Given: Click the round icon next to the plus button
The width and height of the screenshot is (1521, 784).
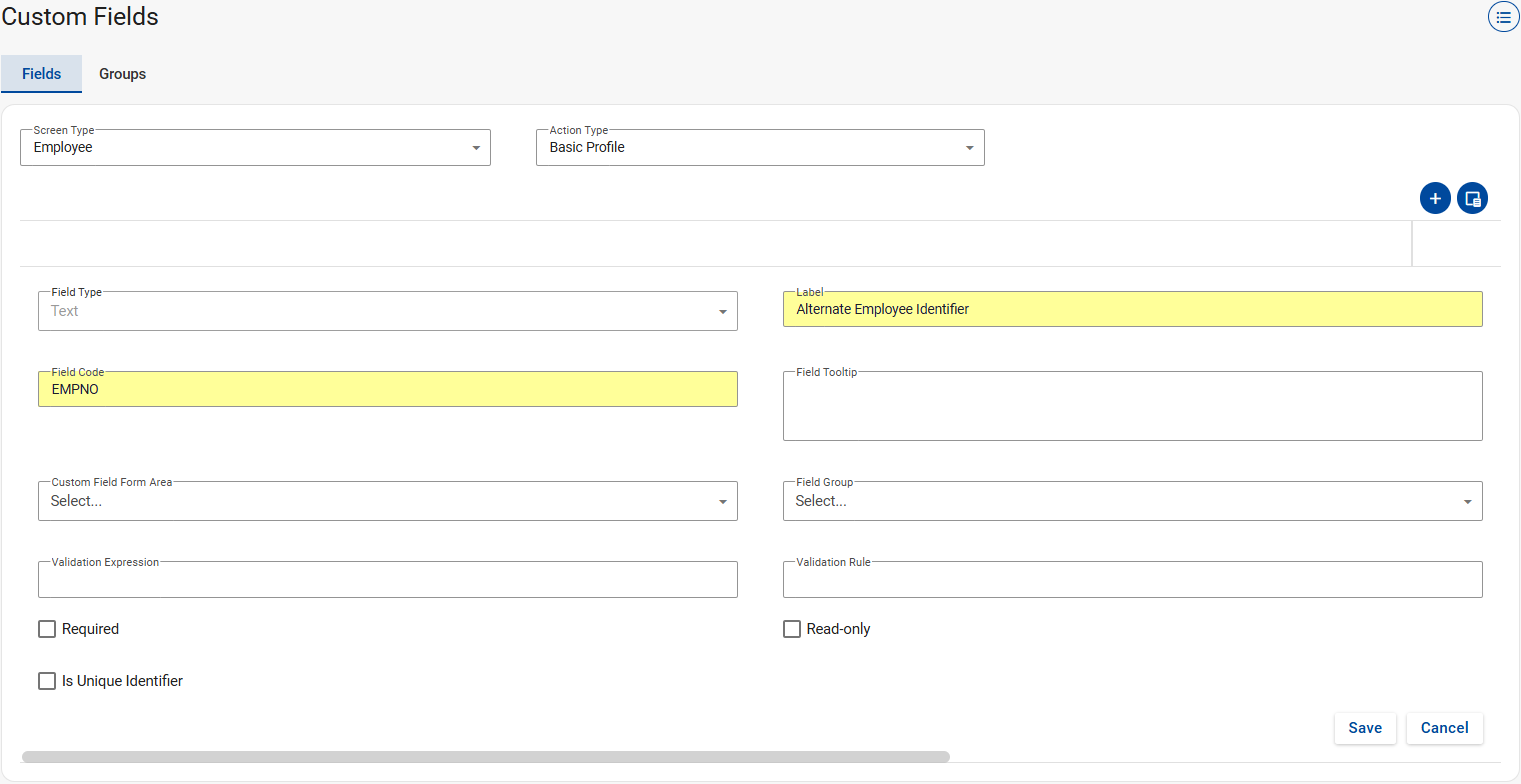Looking at the screenshot, I should (1472, 199).
